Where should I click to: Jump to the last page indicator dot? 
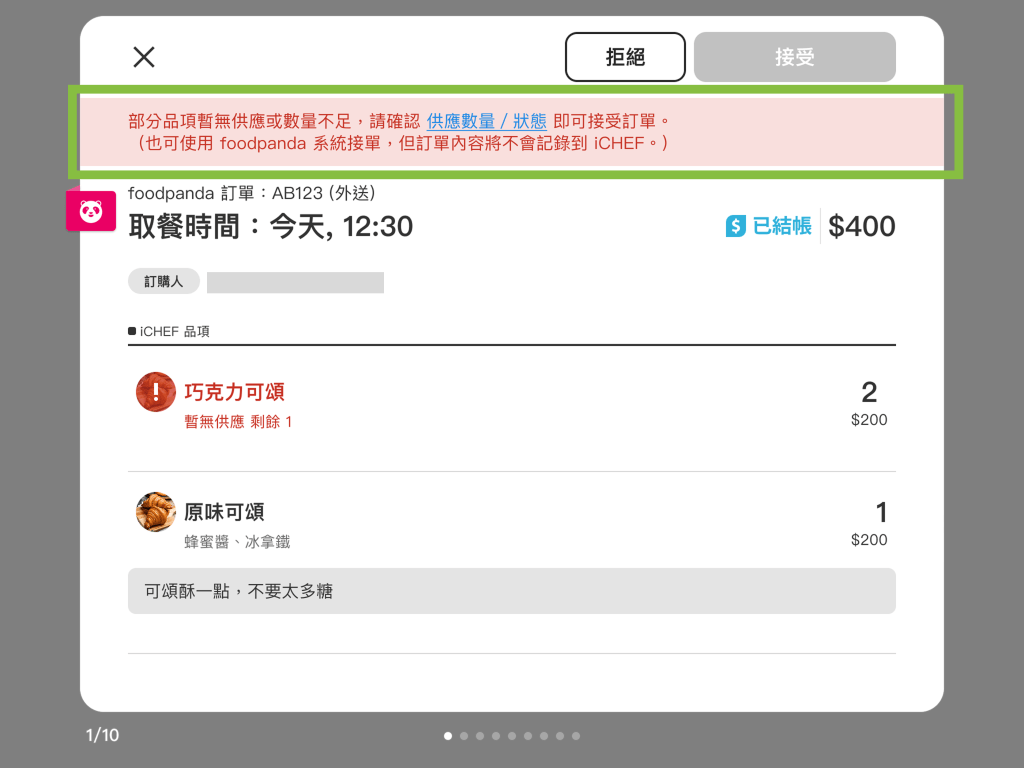tap(576, 736)
